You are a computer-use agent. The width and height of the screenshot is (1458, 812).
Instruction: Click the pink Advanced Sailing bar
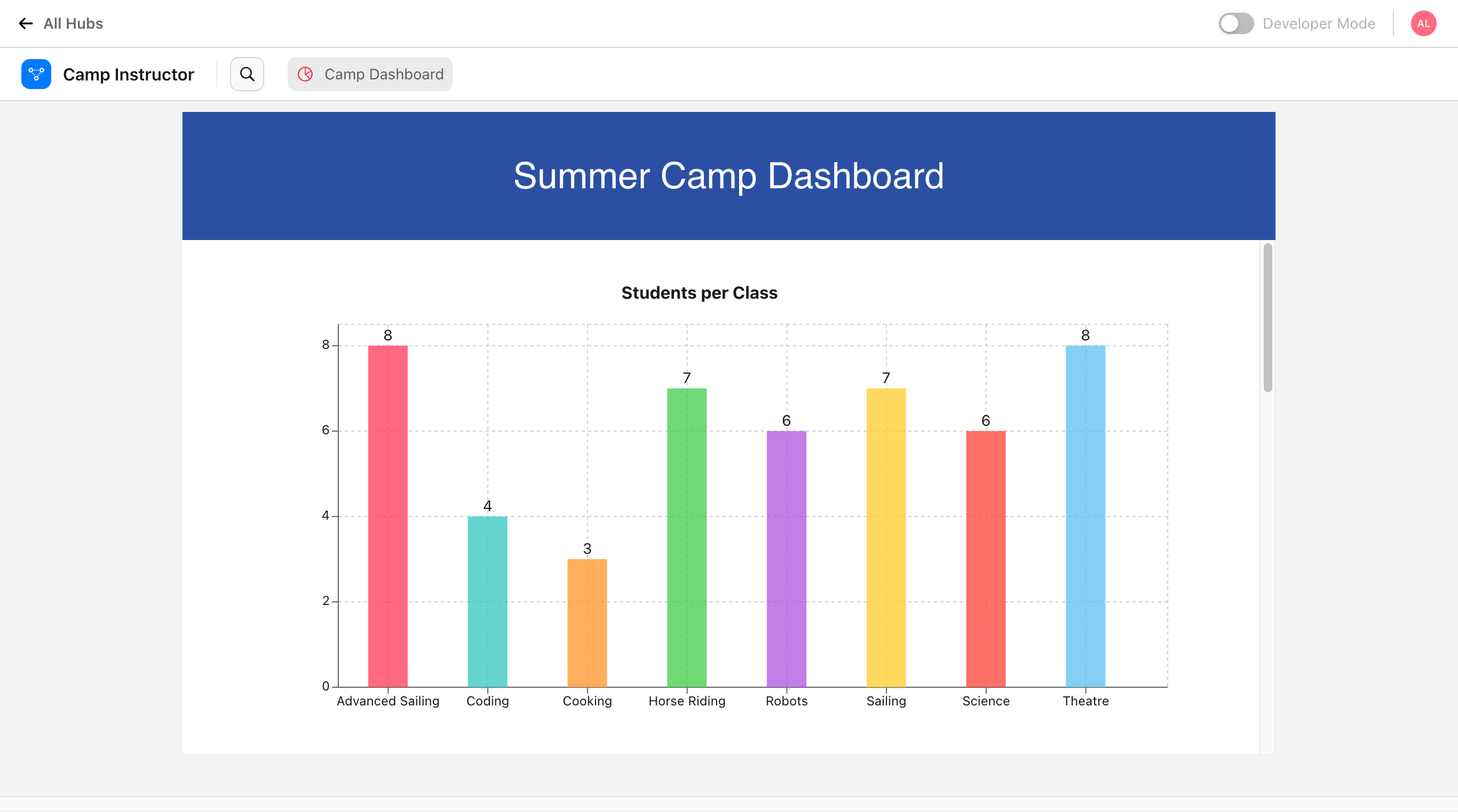tap(387, 515)
